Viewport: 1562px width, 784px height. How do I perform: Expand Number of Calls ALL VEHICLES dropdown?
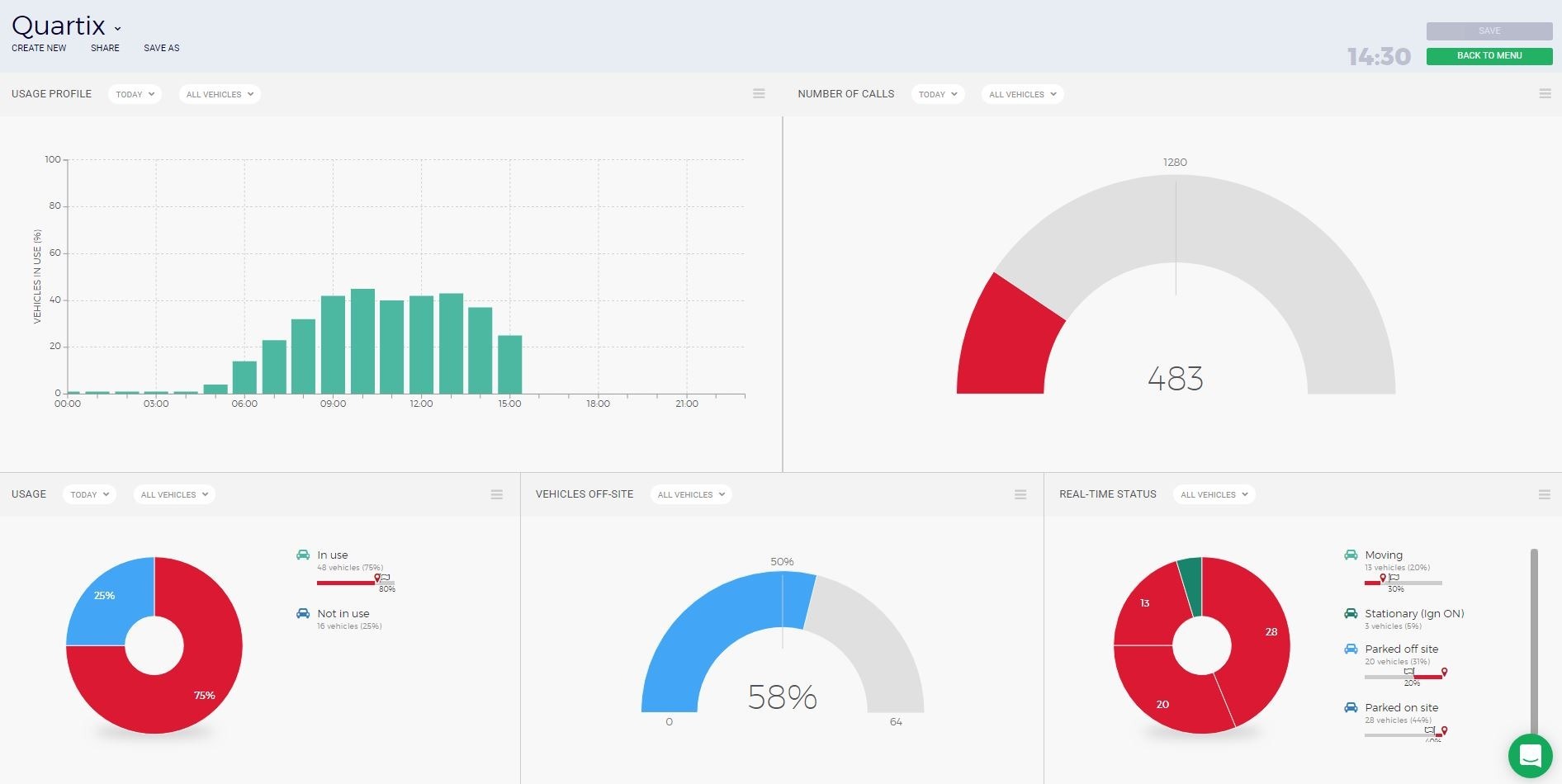1022,94
